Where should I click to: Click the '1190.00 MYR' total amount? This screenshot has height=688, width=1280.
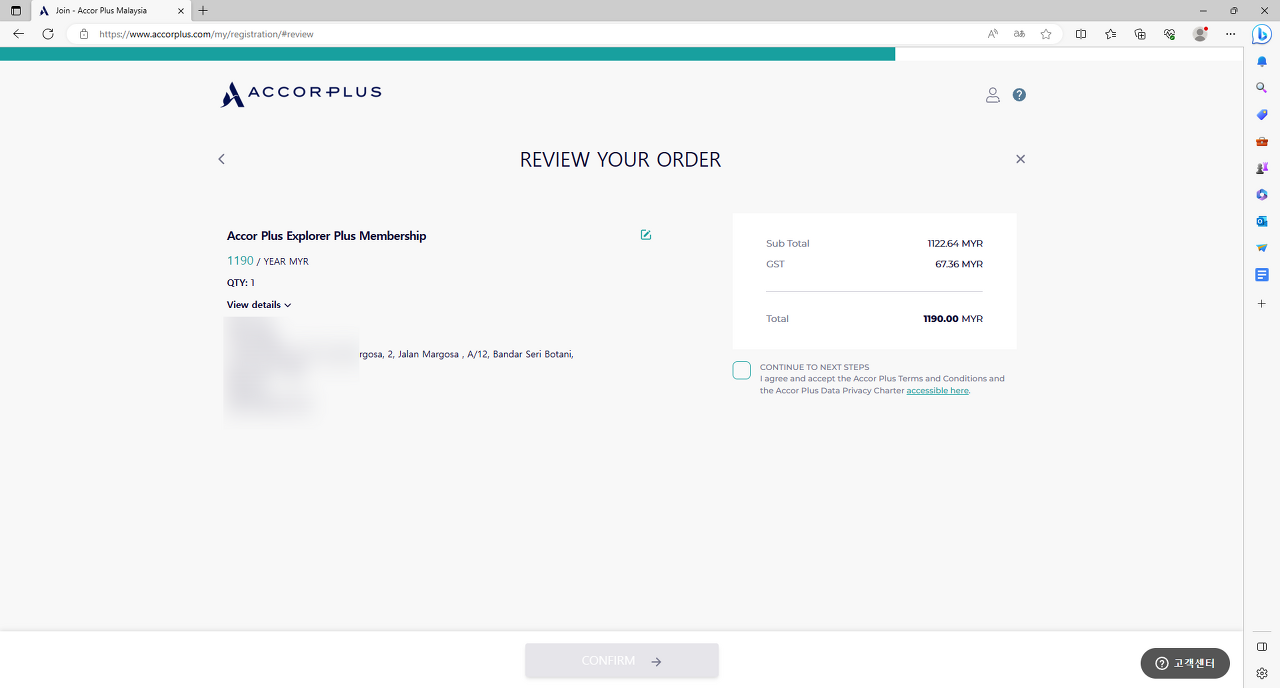click(x=953, y=319)
